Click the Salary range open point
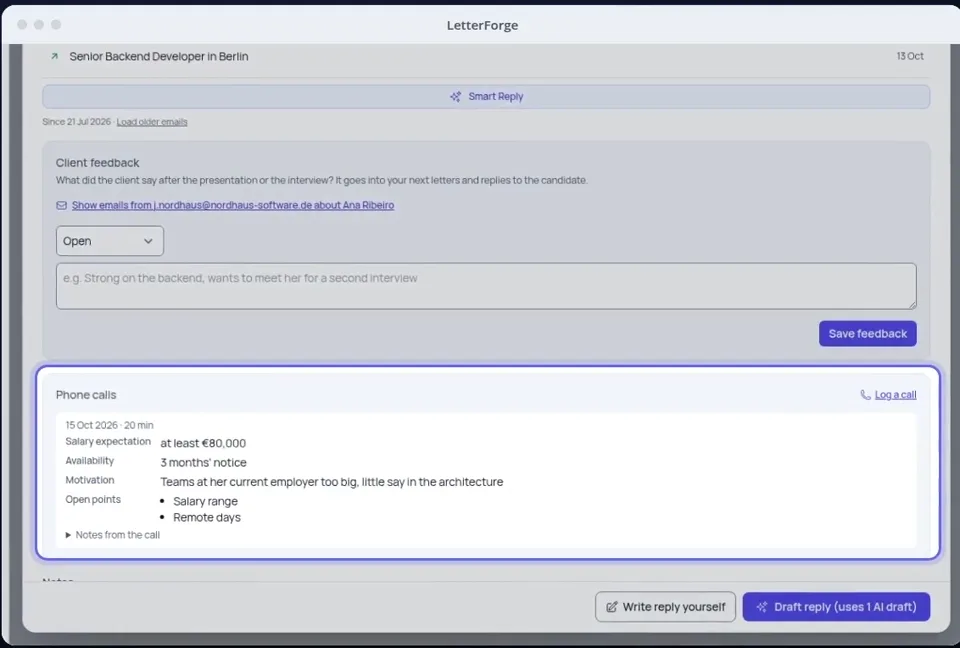This screenshot has width=960, height=648. click(x=205, y=501)
